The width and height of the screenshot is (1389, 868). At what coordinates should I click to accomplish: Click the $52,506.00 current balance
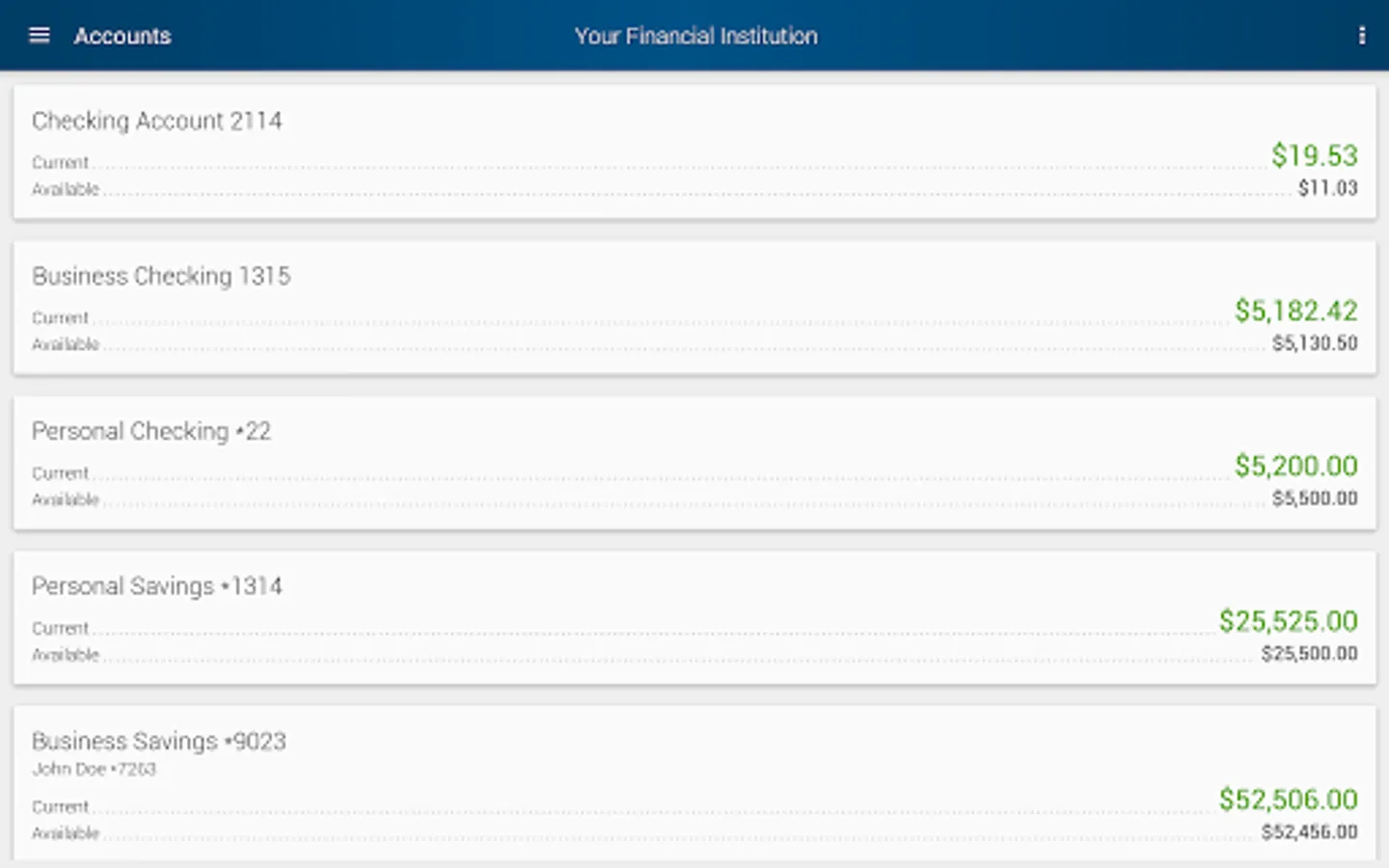[1288, 800]
